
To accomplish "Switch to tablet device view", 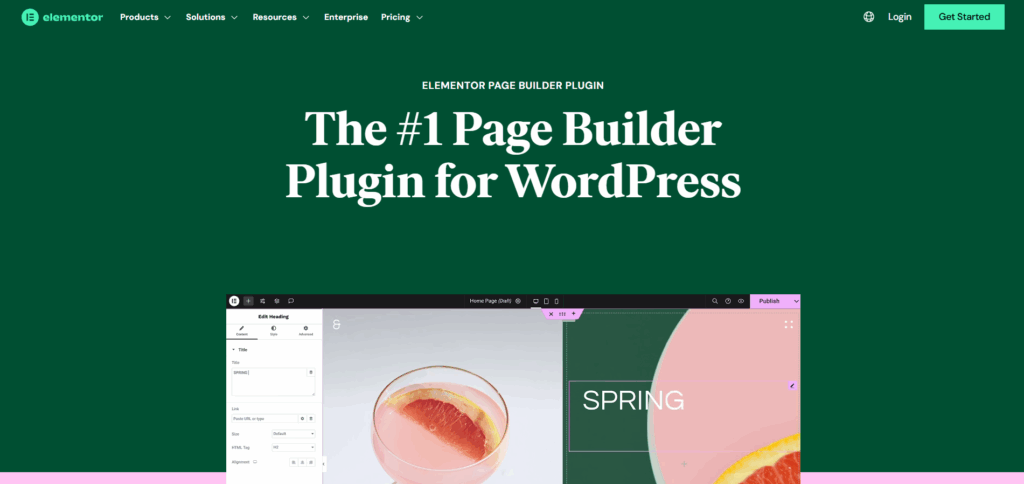I will [x=547, y=301].
